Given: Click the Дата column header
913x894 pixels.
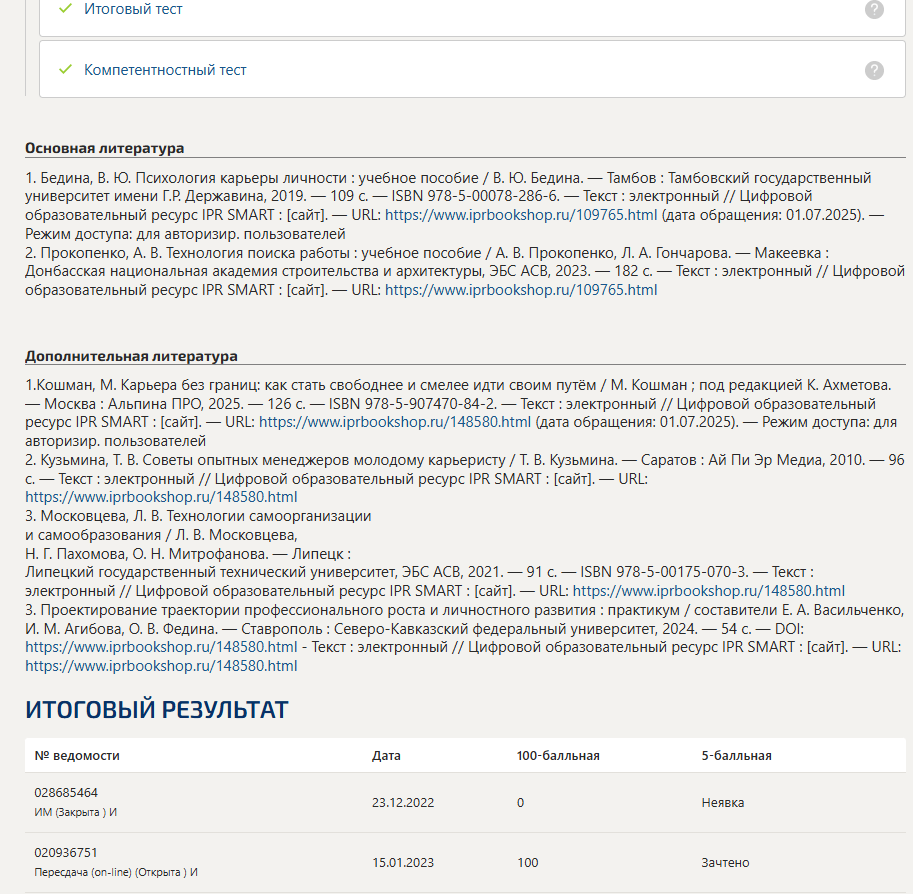Looking at the screenshot, I should (386, 755).
